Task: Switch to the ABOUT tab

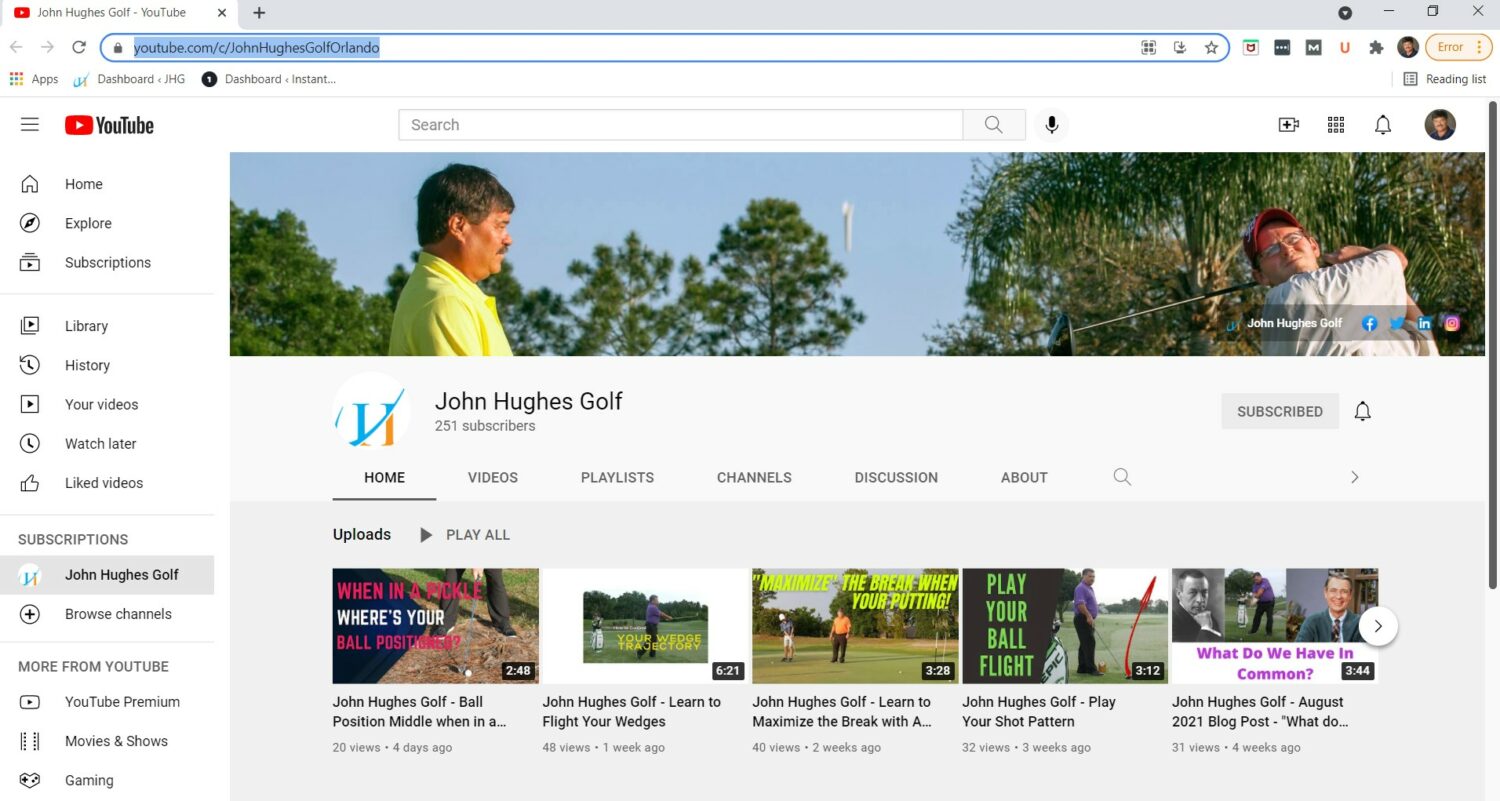Action: [1024, 477]
